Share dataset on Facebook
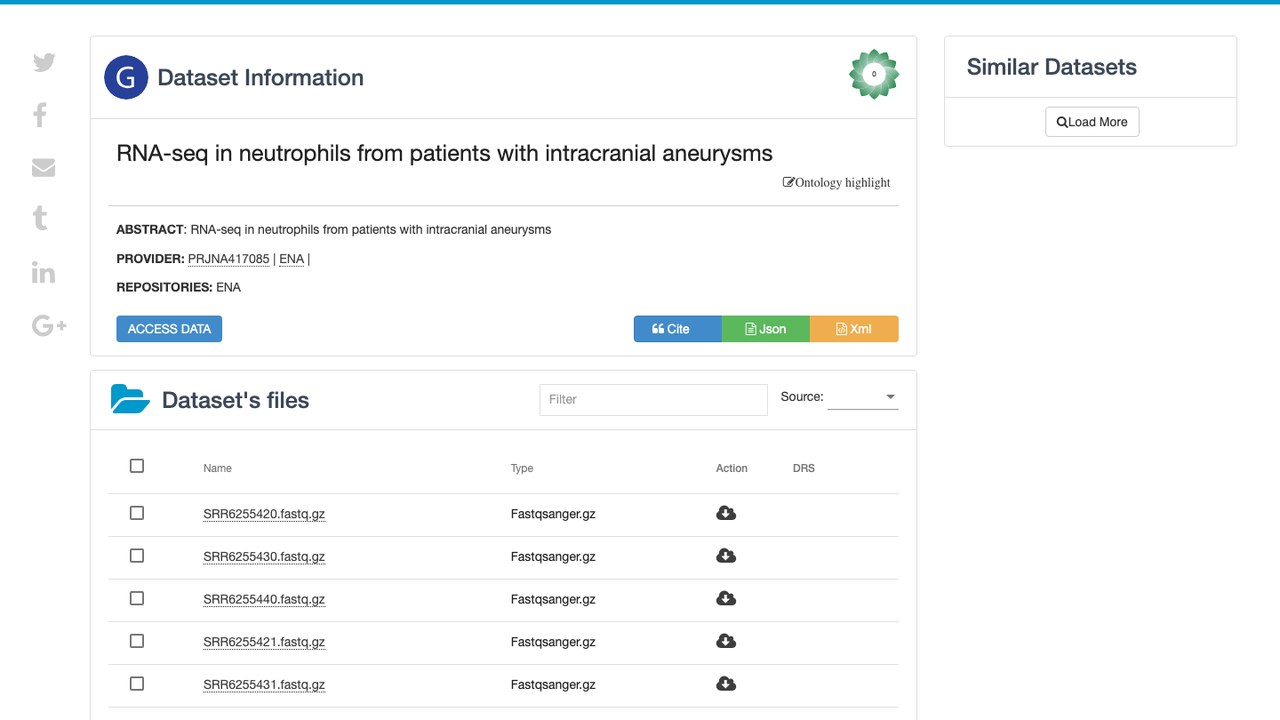 pos(40,115)
